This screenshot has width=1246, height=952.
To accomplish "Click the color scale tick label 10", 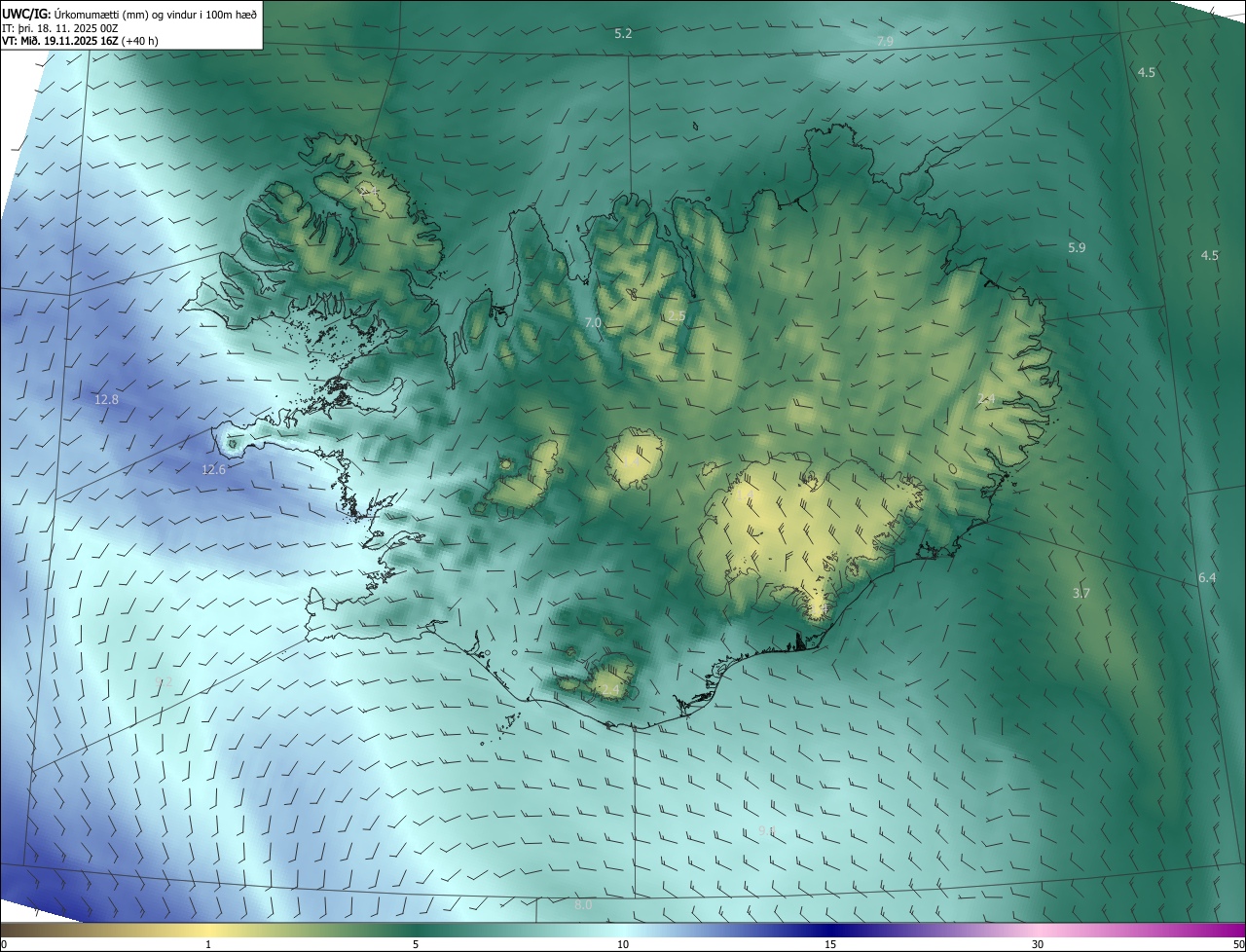I will click(x=623, y=945).
